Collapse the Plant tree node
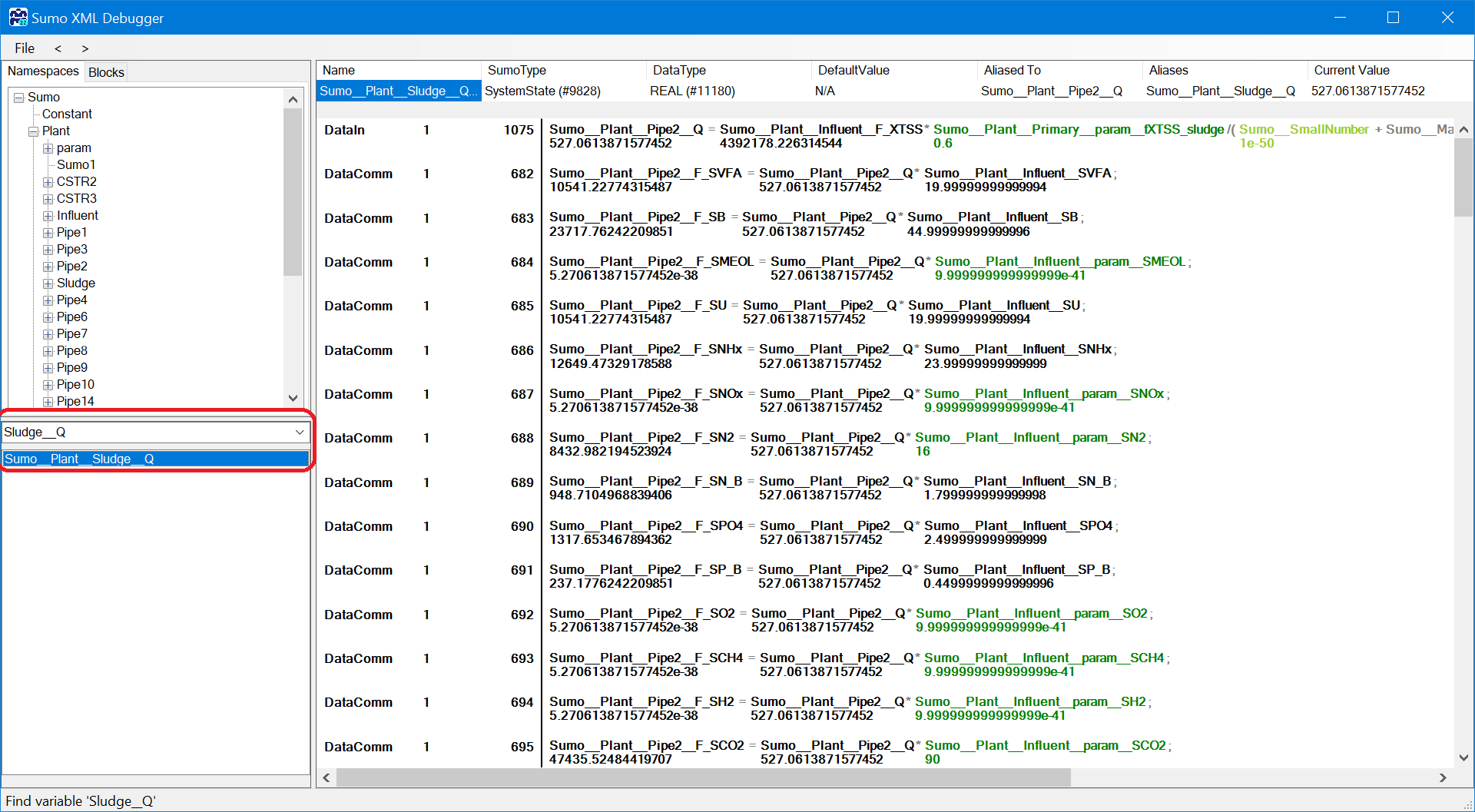 (34, 131)
